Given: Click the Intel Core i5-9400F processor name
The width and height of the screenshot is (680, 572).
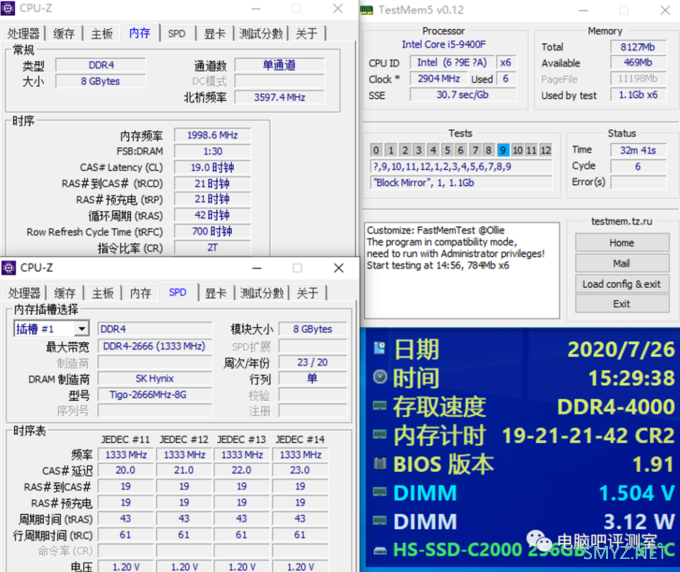Looking at the screenshot, I should [x=444, y=44].
